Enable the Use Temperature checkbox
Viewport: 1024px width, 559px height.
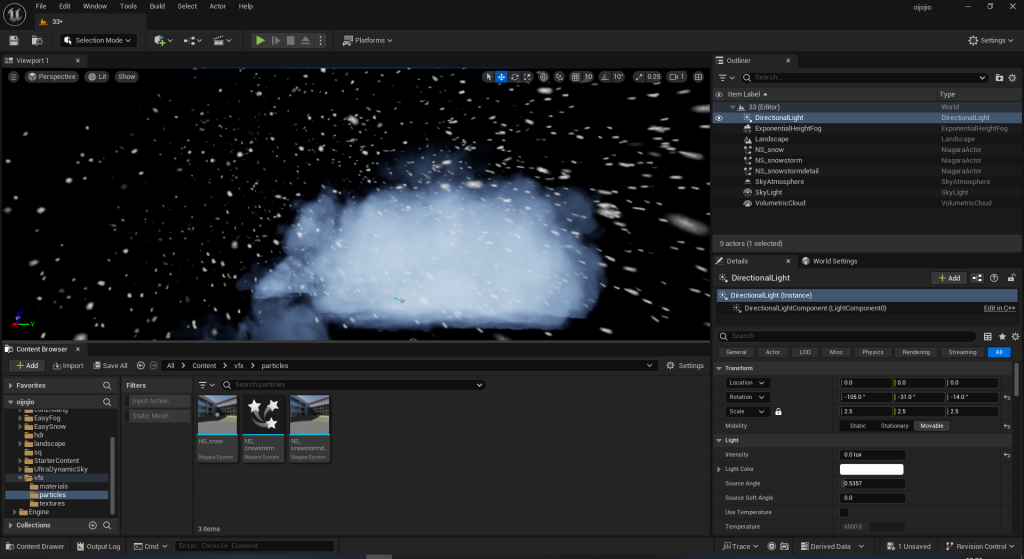pyautogui.click(x=844, y=512)
